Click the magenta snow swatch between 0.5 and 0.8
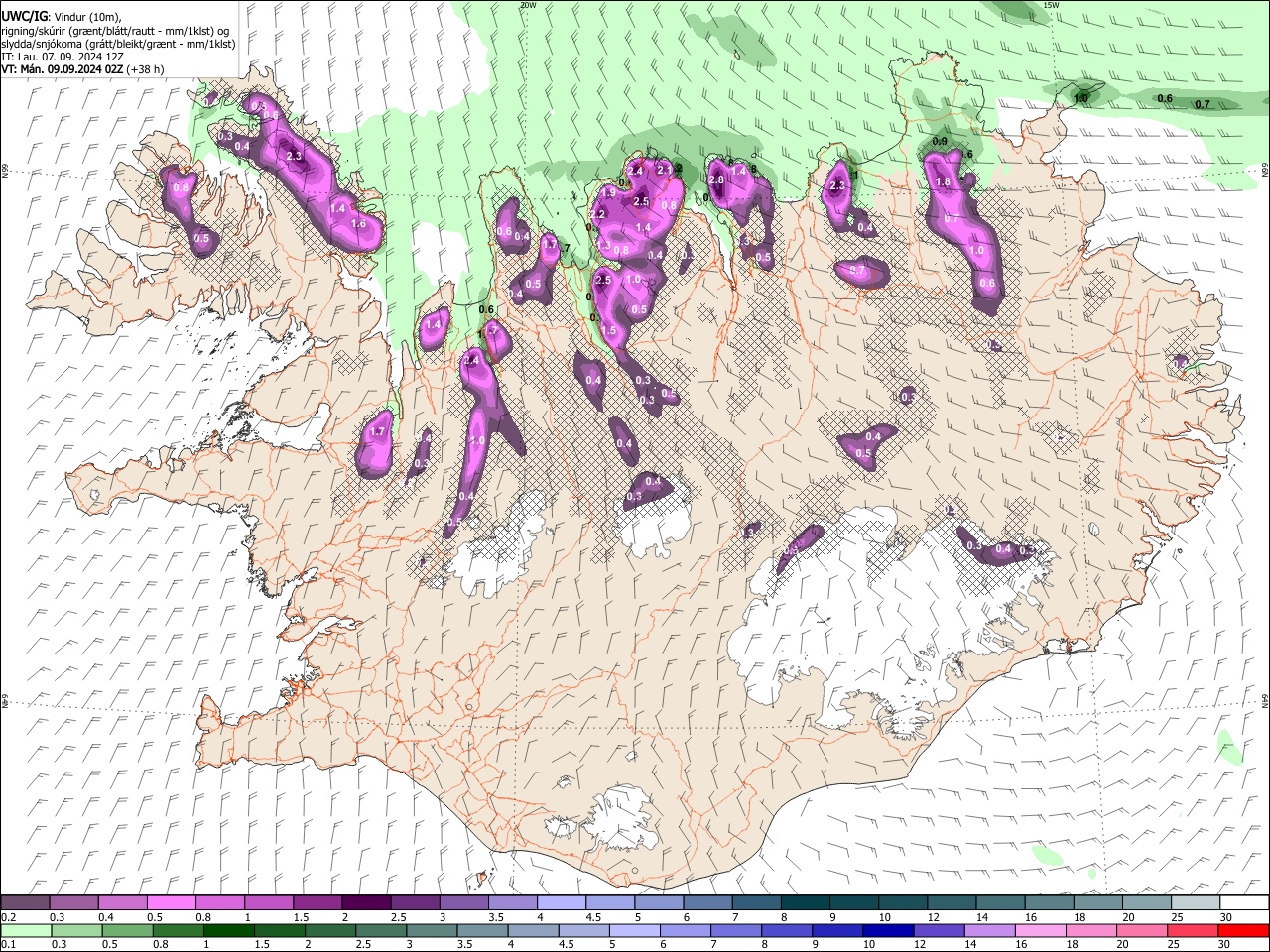This screenshot has height=952, width=1270. (x=171, y=902)
